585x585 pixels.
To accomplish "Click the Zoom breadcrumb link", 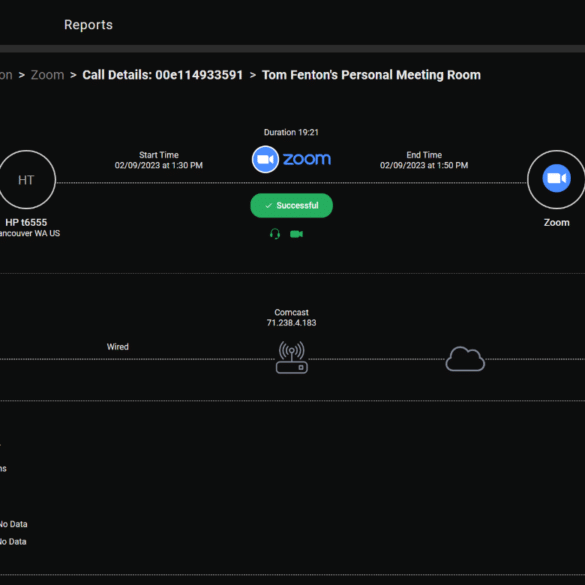I will (x=47, y=75).
